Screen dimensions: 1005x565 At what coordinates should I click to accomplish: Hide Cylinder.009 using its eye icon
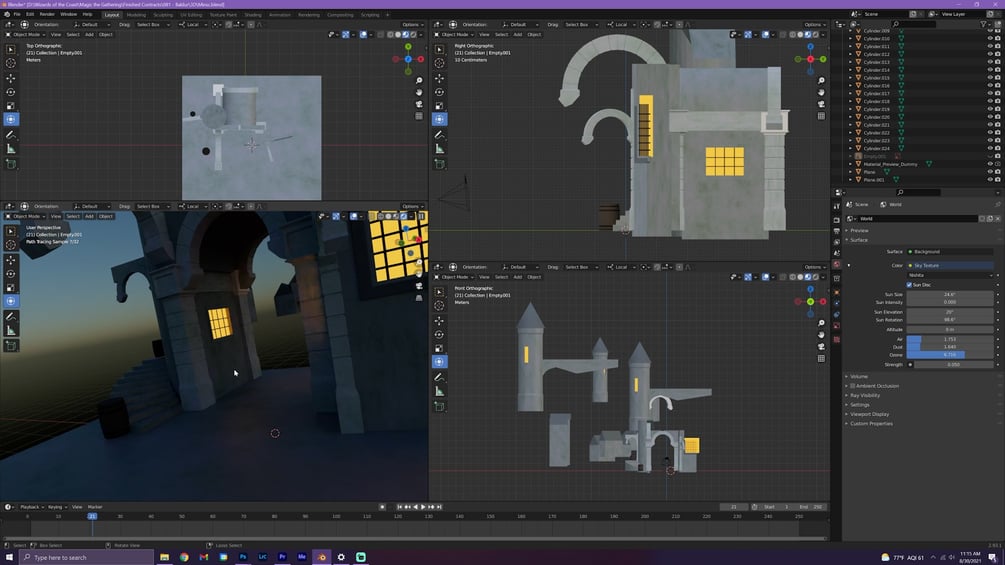coord(989,31)
